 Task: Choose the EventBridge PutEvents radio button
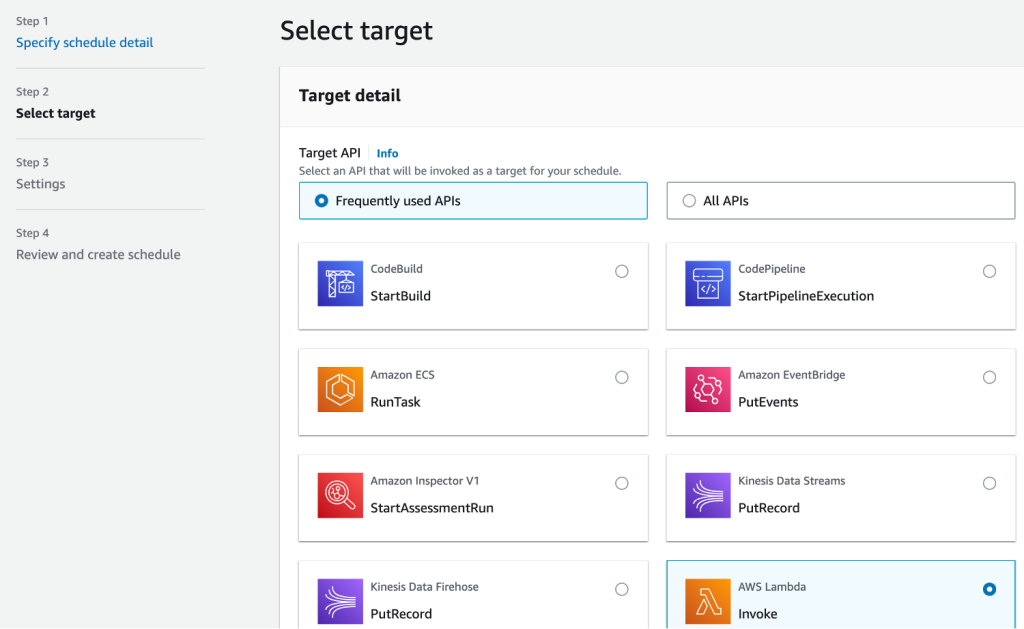(990, 377)
